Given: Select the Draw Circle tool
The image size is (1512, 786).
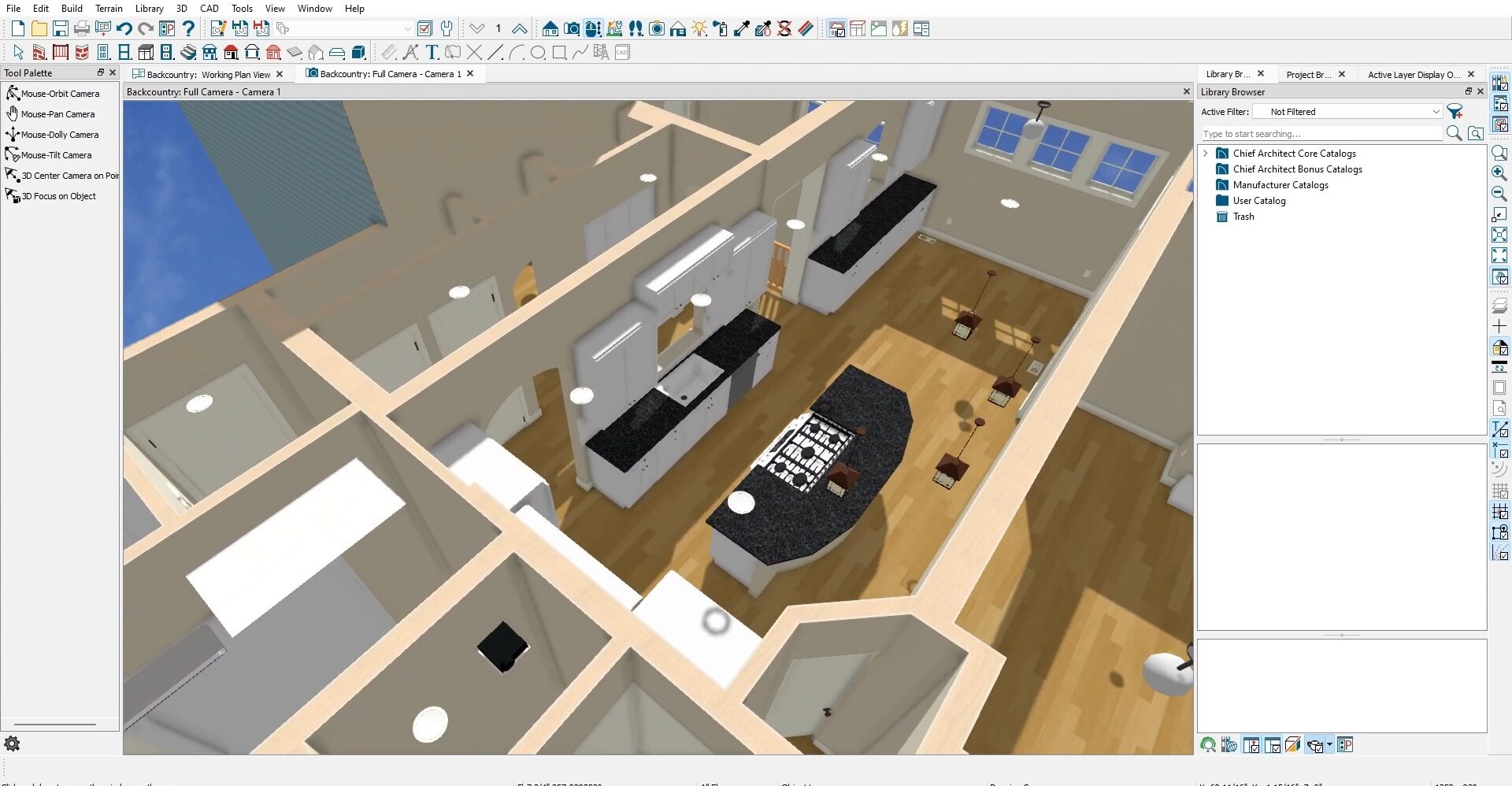Looking at the screenshot, I should tap(538, 53).
